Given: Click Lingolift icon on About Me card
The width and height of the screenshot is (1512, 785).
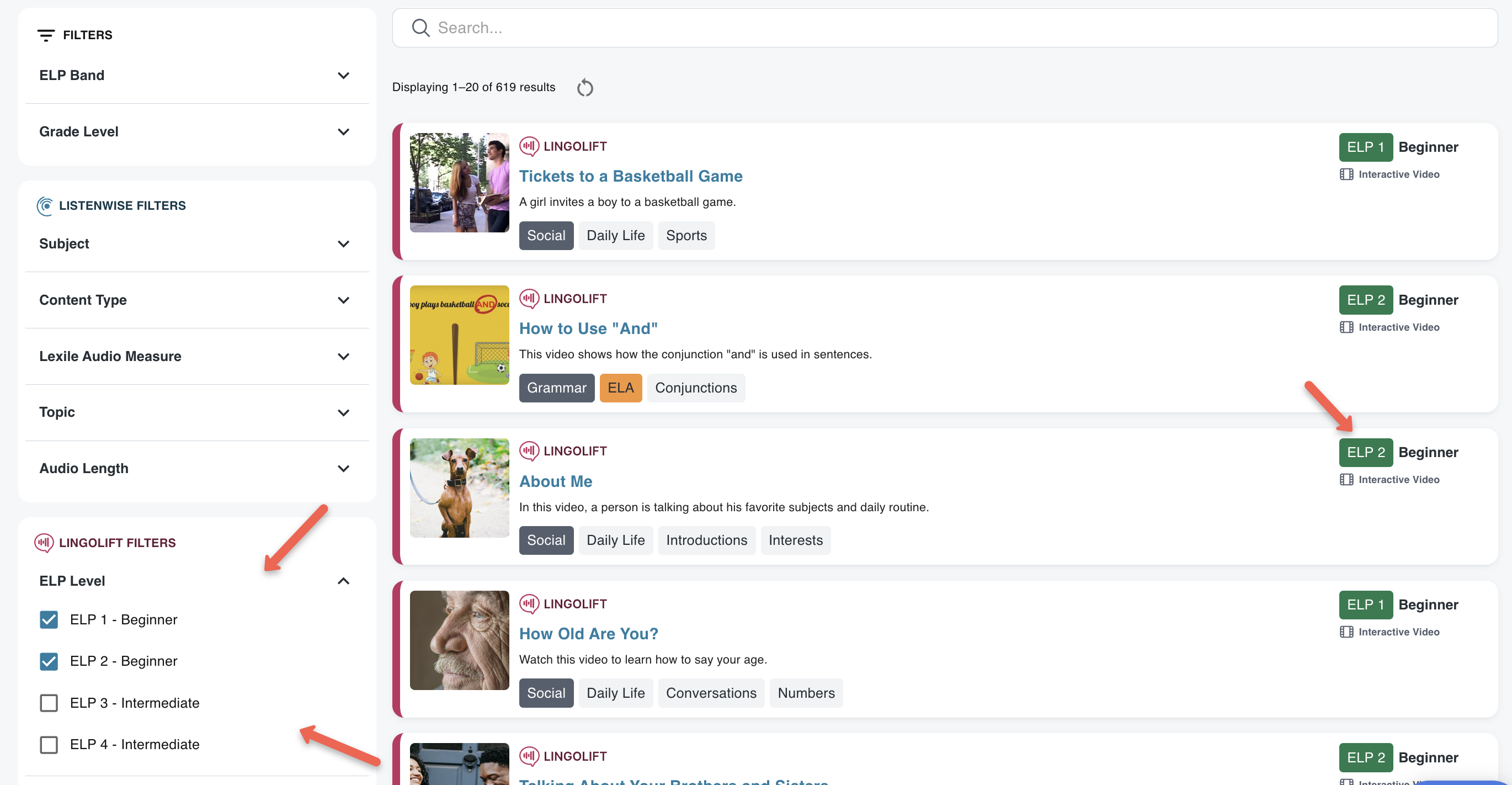Looking at the screenshot, I should click(x=529, y=451).
